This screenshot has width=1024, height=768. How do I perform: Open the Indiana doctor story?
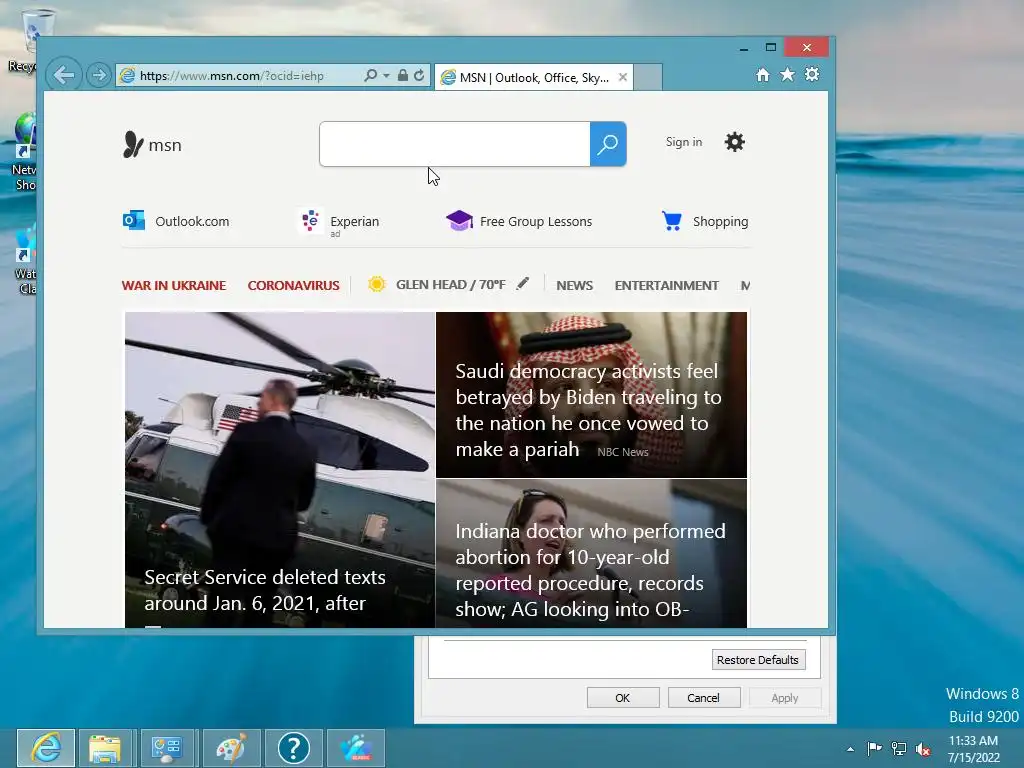coord(591,554)
